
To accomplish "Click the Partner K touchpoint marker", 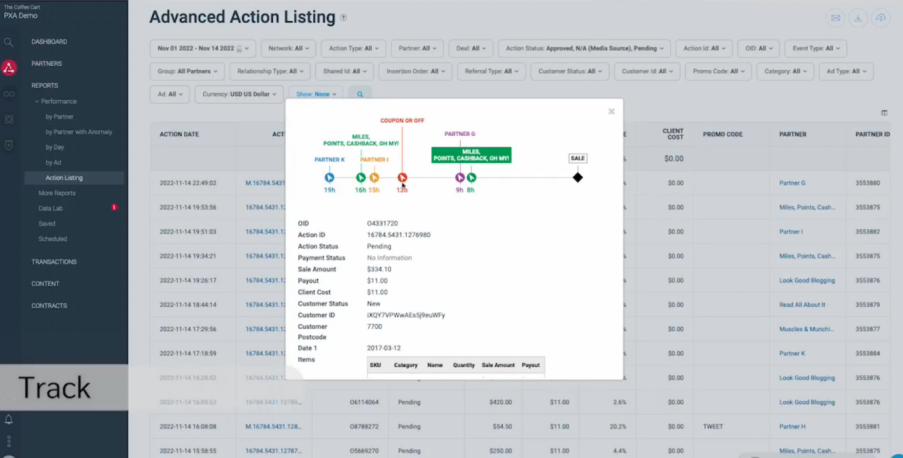I will [329, 178].
